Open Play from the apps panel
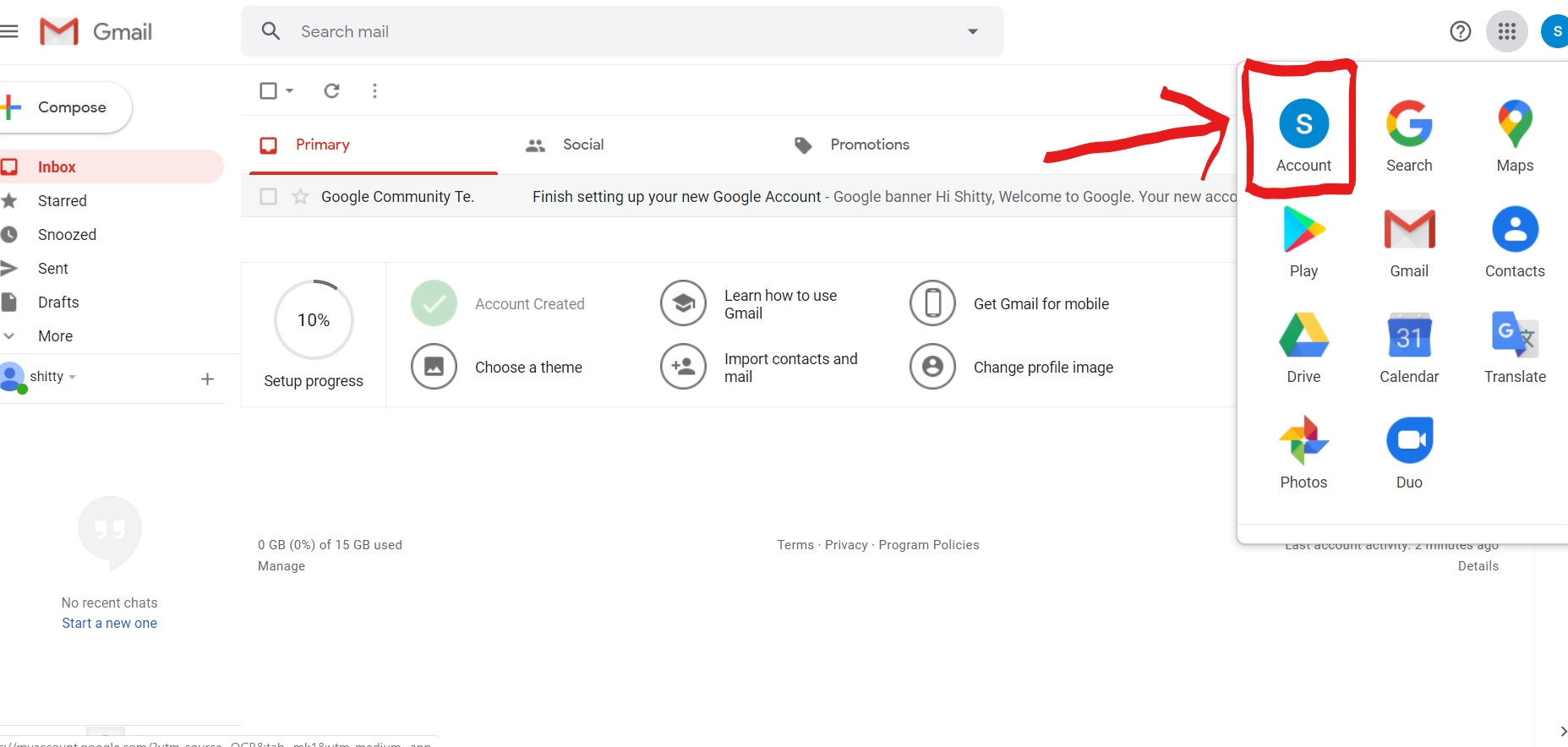The width and height of the screenshot is (1568, 747). [x=1303, y=242]
